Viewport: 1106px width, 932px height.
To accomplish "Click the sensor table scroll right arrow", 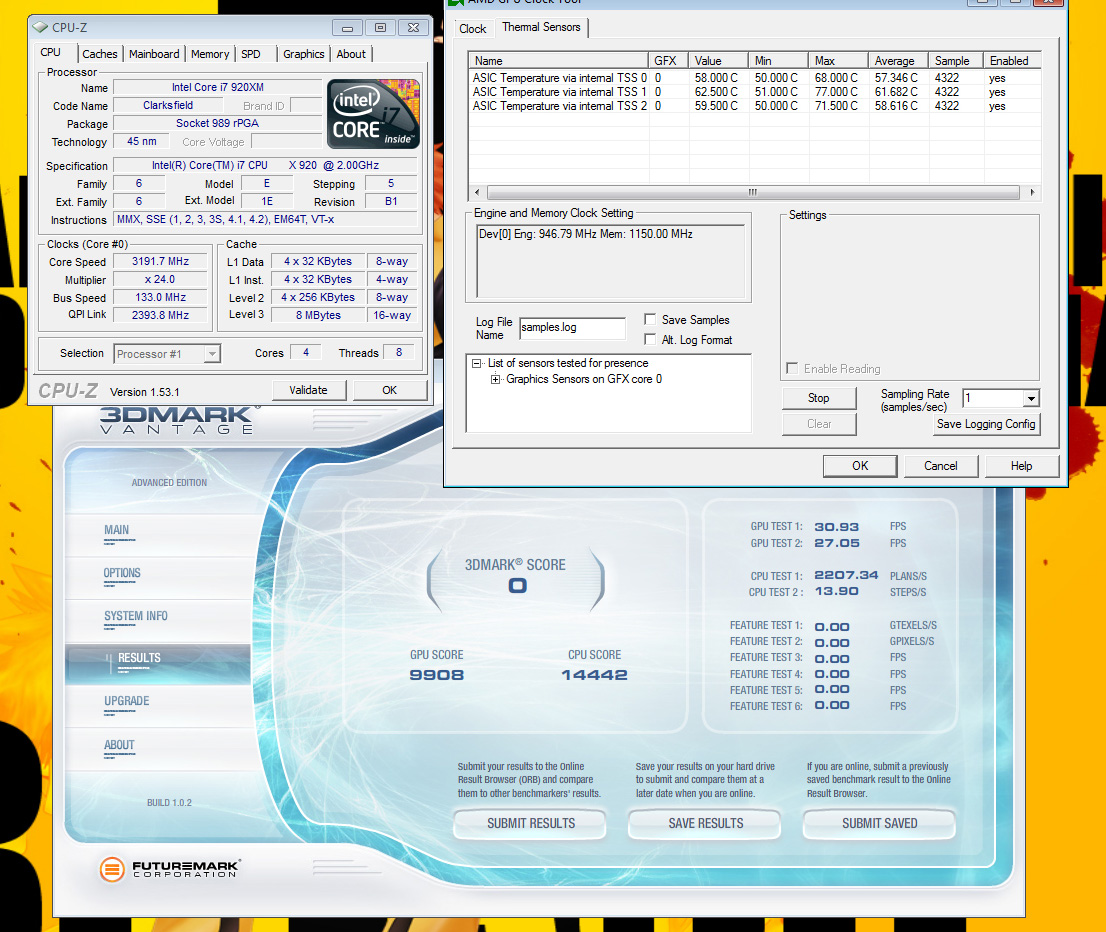I will (x=1032, y=193).
